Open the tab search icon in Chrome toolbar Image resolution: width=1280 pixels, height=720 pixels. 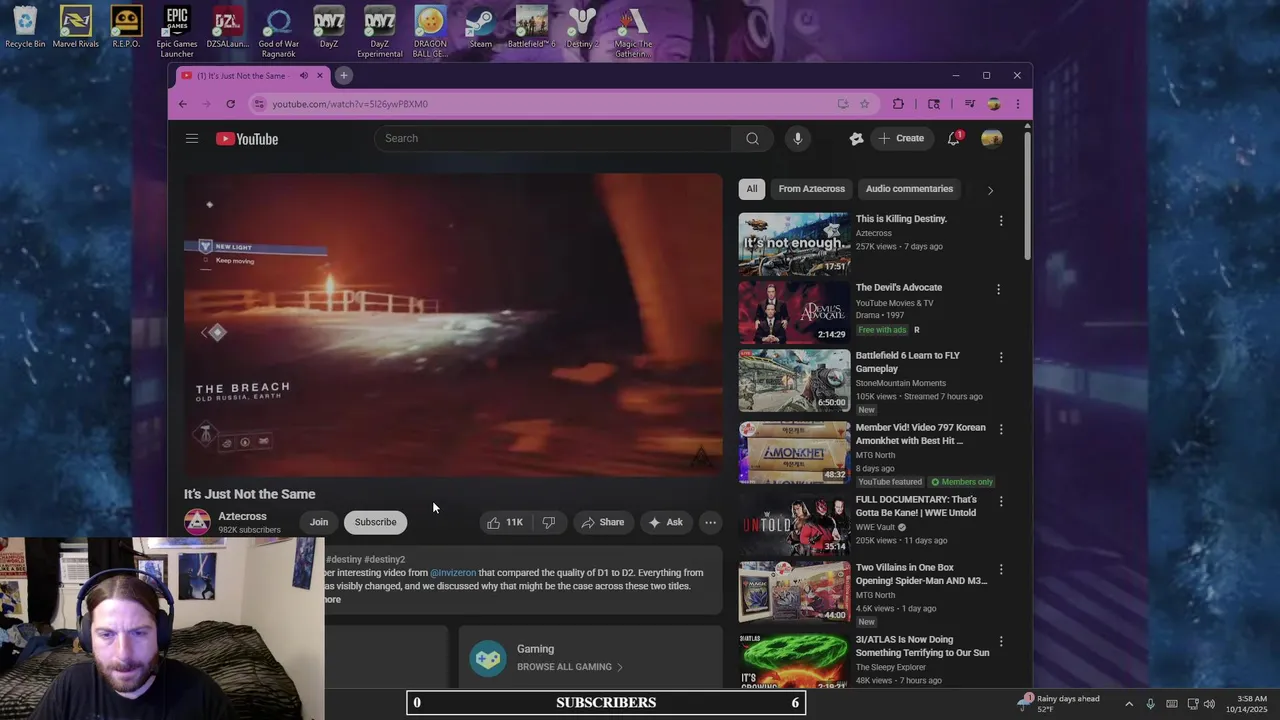click(934, 104)
